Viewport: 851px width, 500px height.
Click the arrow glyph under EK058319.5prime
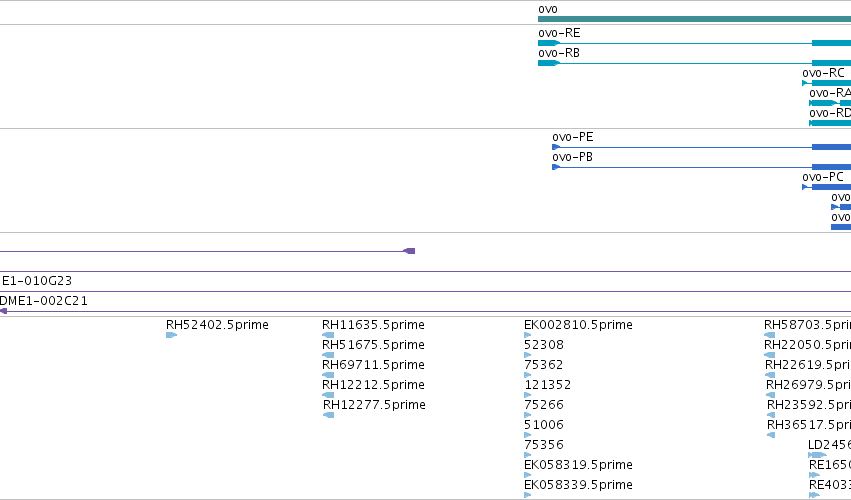click(528, 476)
